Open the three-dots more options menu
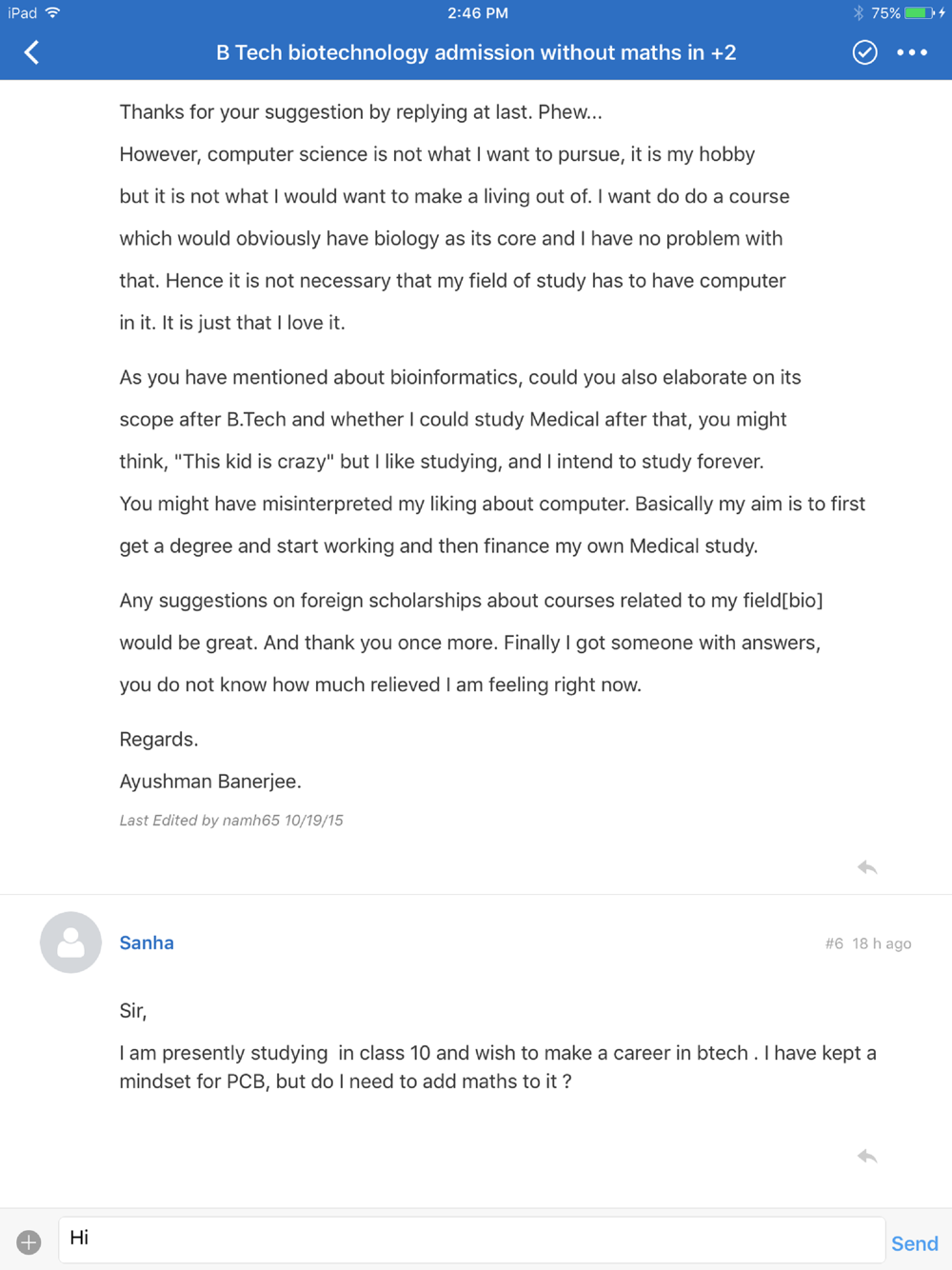 click(x=912, y=52)
